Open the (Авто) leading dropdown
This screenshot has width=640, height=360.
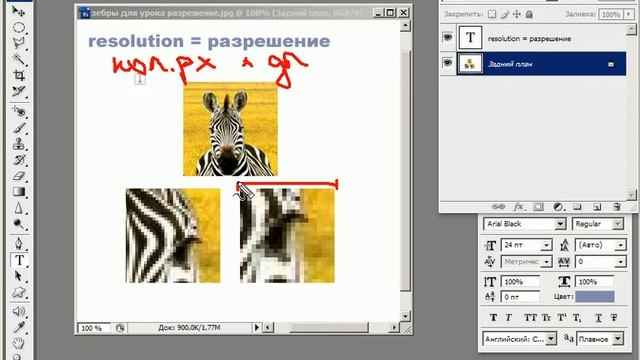click(x=620, y=245)
